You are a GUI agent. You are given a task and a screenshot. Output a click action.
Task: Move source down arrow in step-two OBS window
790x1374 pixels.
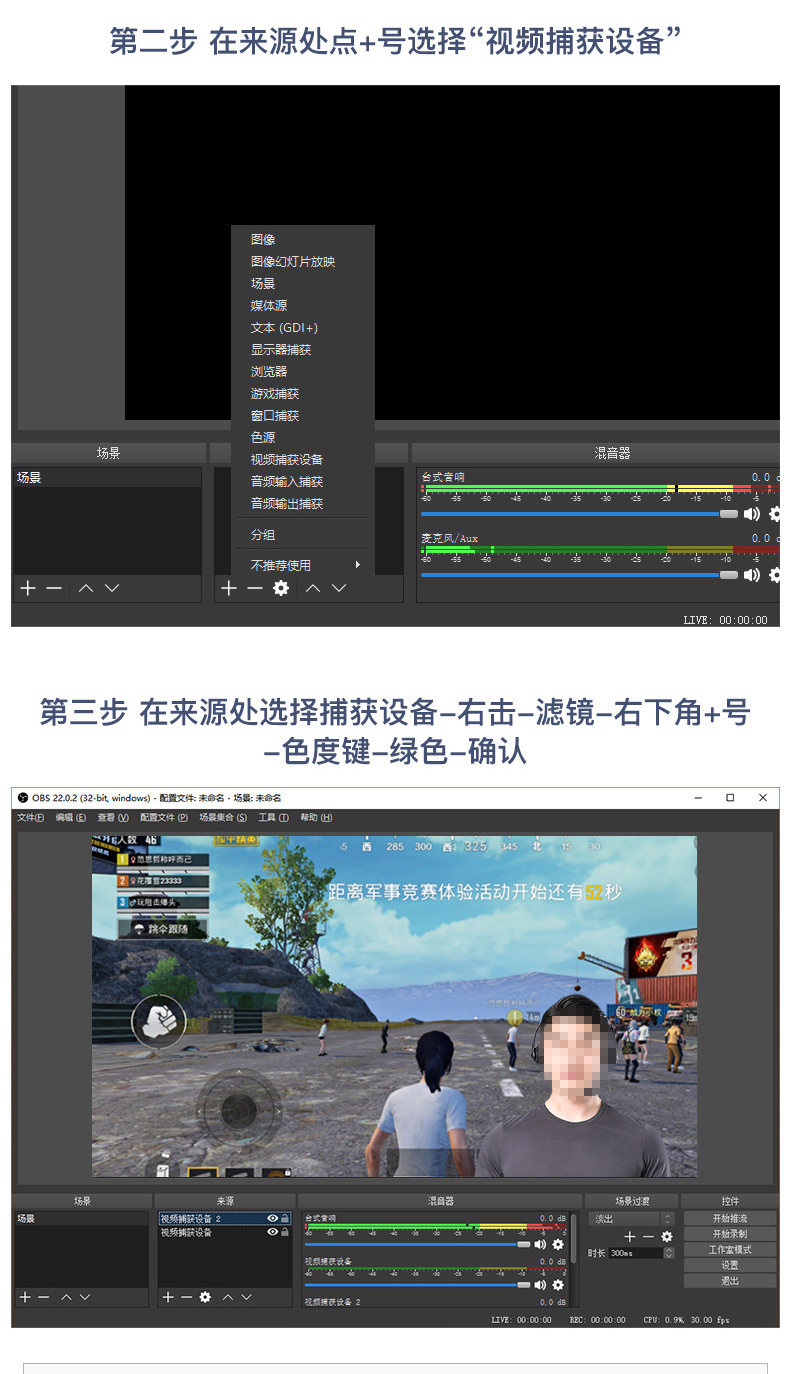coord(339,588)
